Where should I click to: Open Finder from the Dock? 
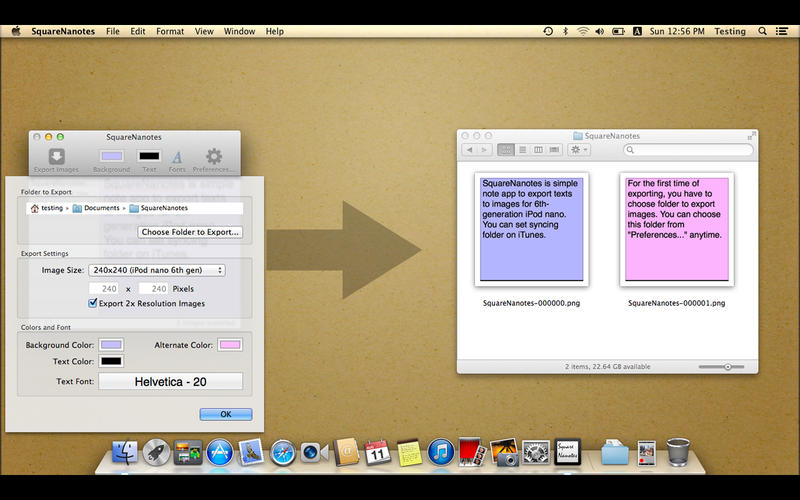[124, 453]
